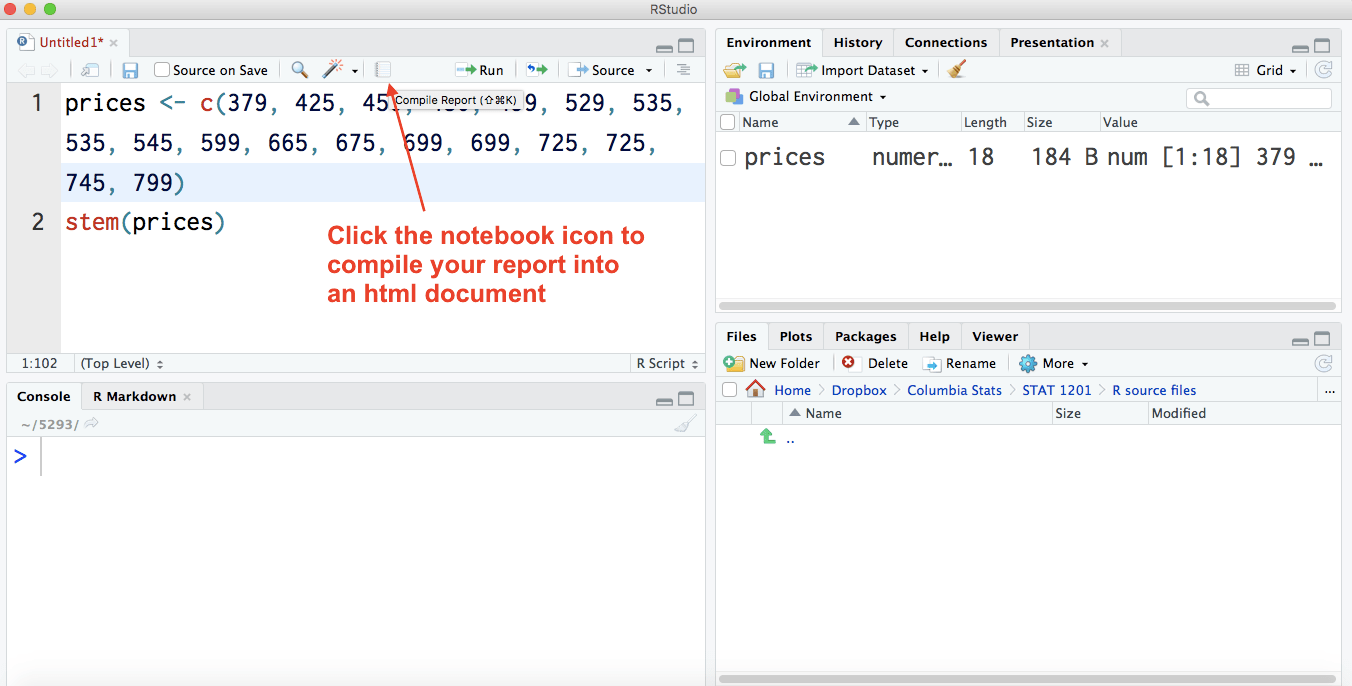Open the code tools wand dropdown arrow
The width and height of the screenshot is (1352, 686).
click(x=355, y=71)
